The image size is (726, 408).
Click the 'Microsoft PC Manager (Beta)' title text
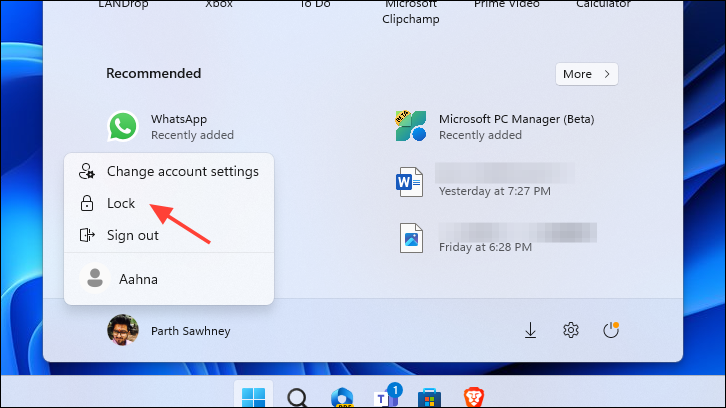click(x=516, y=119)
